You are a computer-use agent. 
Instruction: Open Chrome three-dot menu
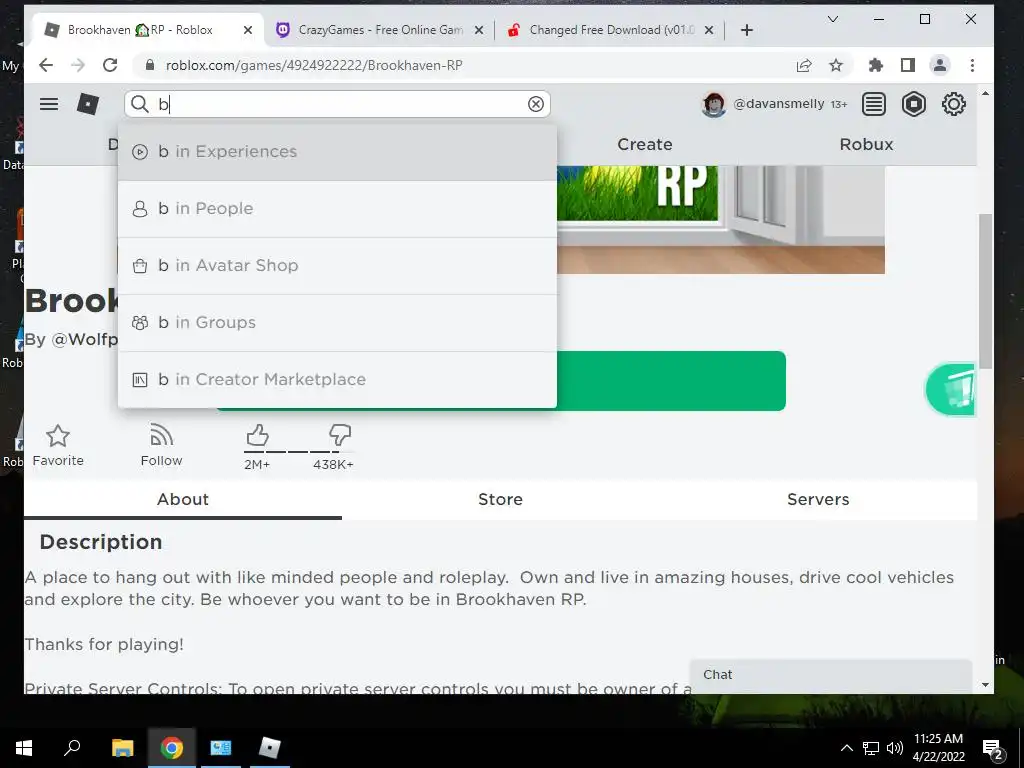972,65
